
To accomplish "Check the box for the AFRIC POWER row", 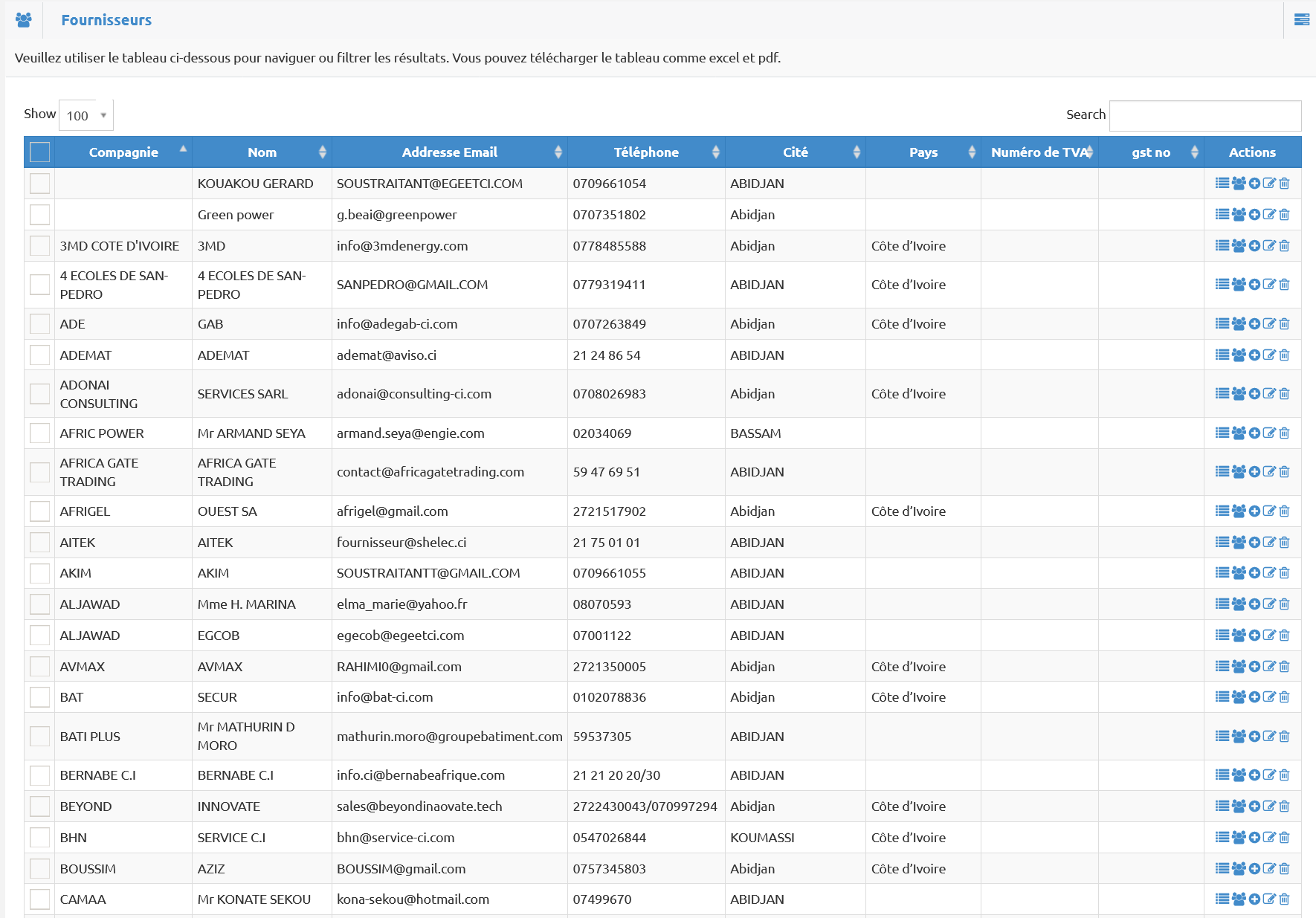I will (x=40, y=433).
